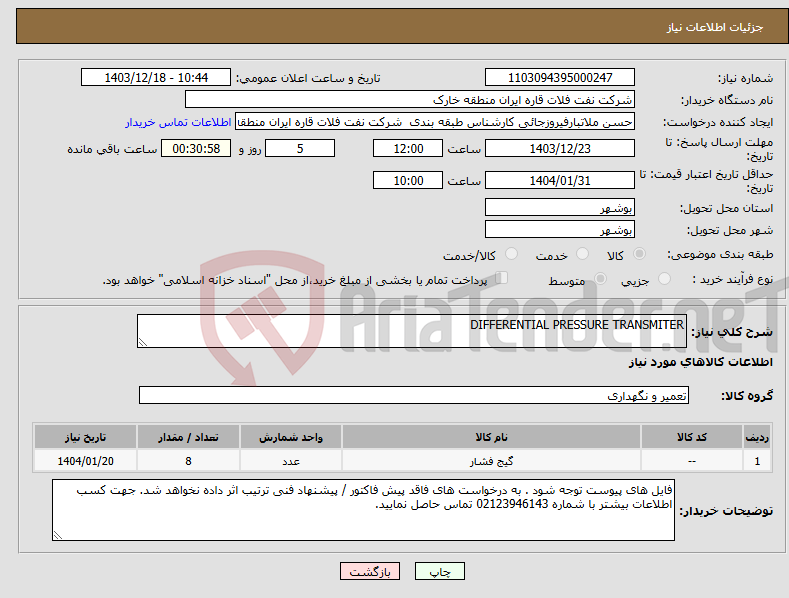Click the جزئیات اطلاعات نیاز page title
The image size is (789, 598).
[x=715, y=27]
